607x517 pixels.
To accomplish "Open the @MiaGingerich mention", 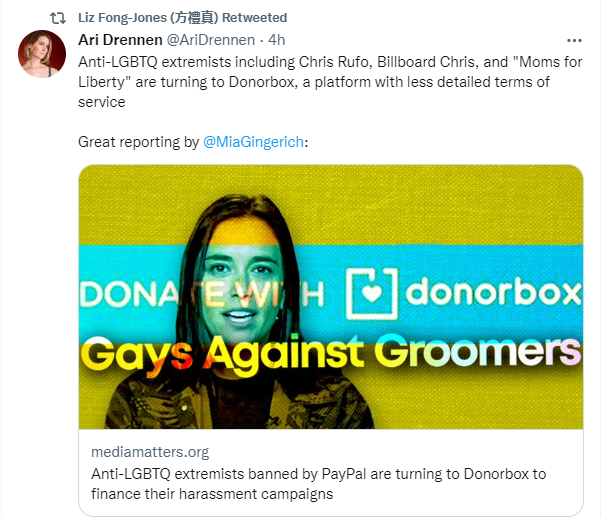I will coord(254,142).
